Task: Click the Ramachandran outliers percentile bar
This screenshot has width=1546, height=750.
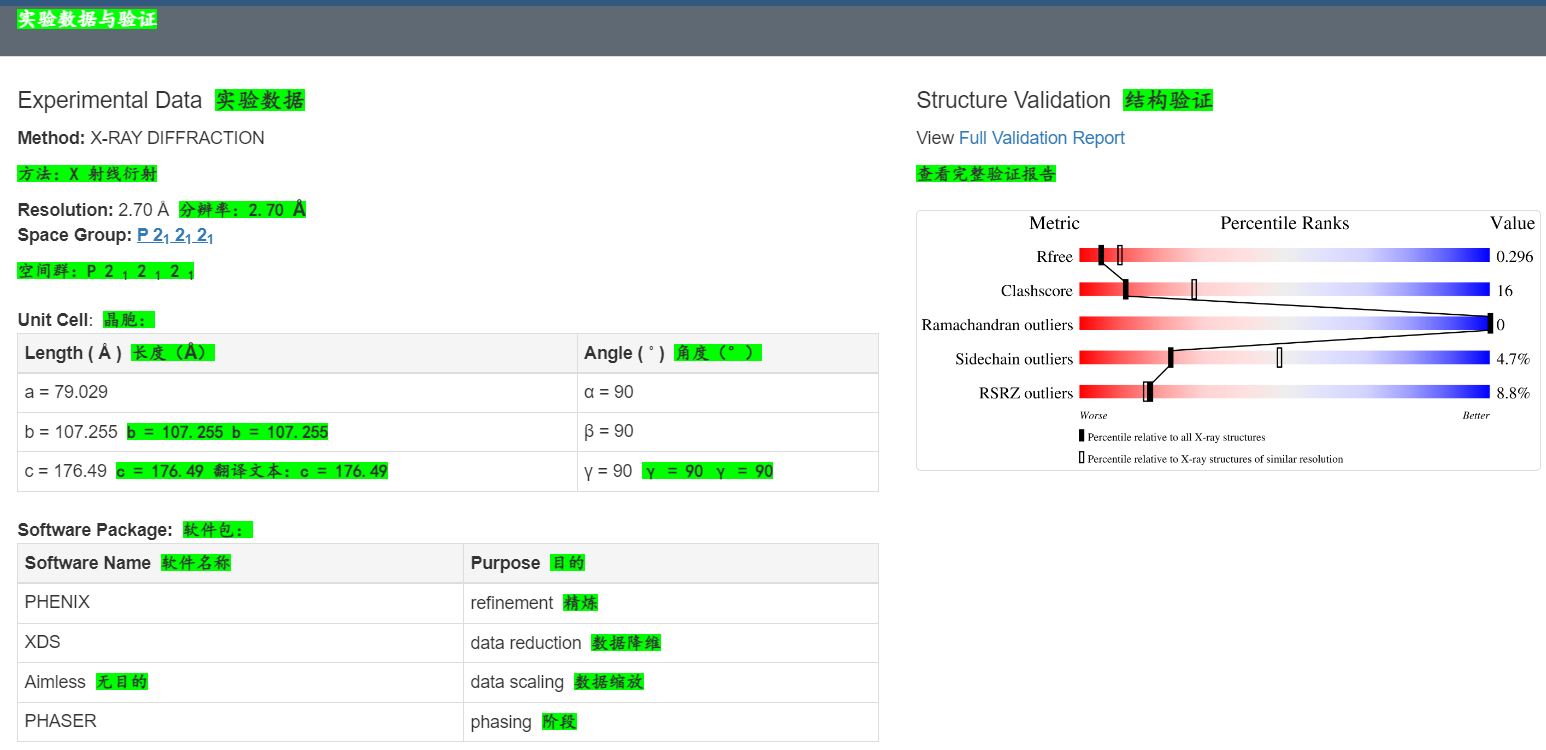Action: (1284, 324)
